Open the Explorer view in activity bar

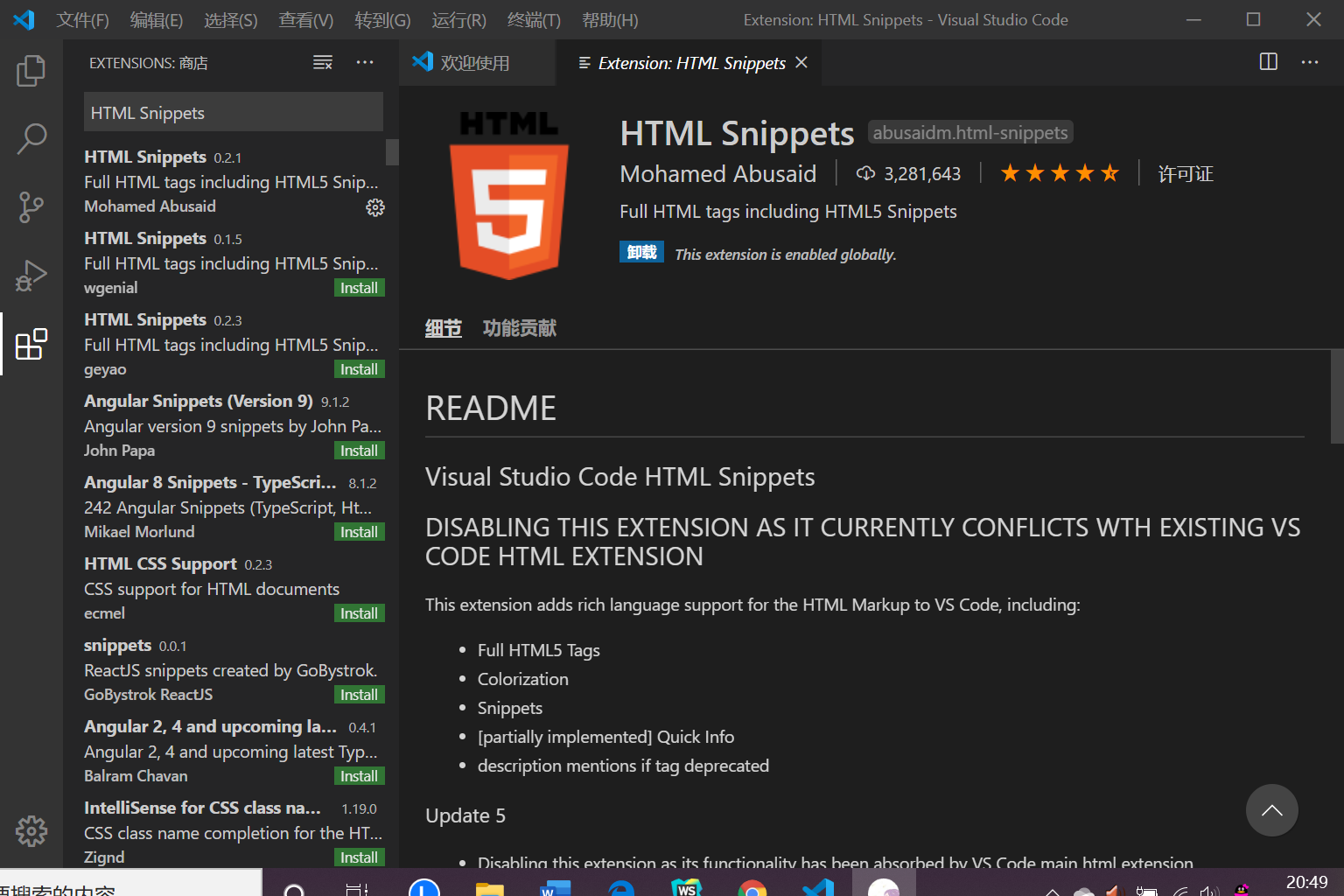click(x=31, y=71)
